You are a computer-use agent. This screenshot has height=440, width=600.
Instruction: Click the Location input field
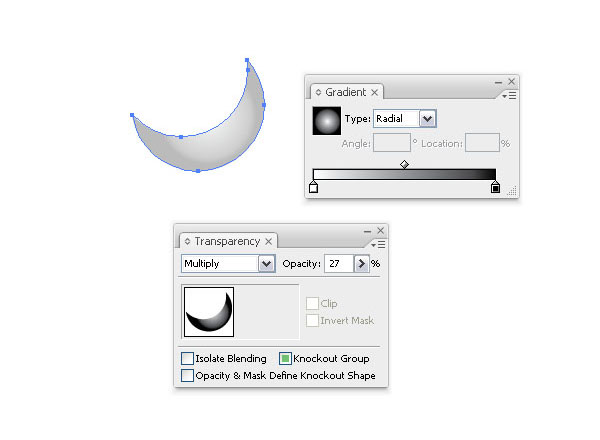pyautogui.click(x=482, y=143)
